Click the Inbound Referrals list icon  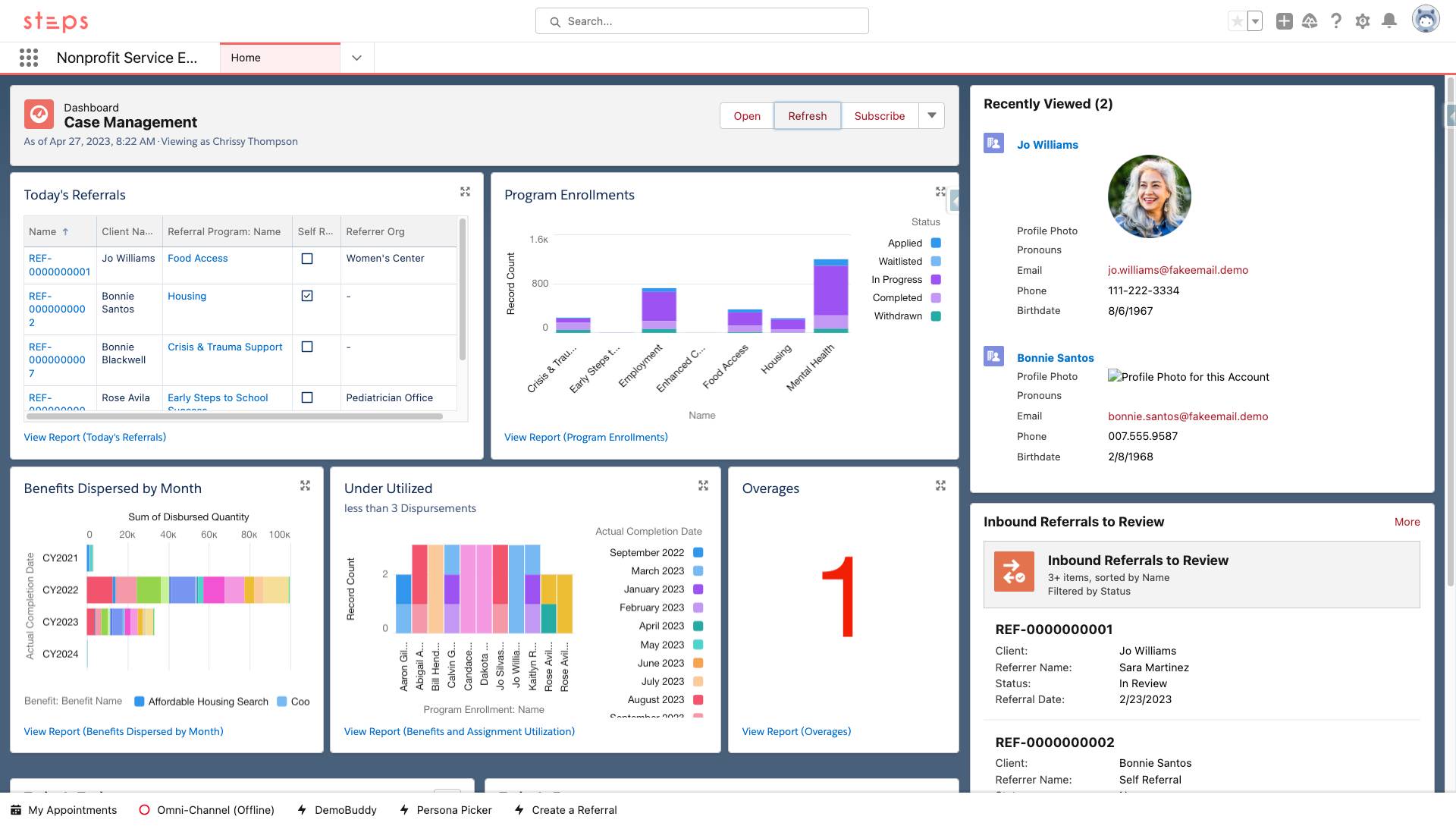[1014, 572]
